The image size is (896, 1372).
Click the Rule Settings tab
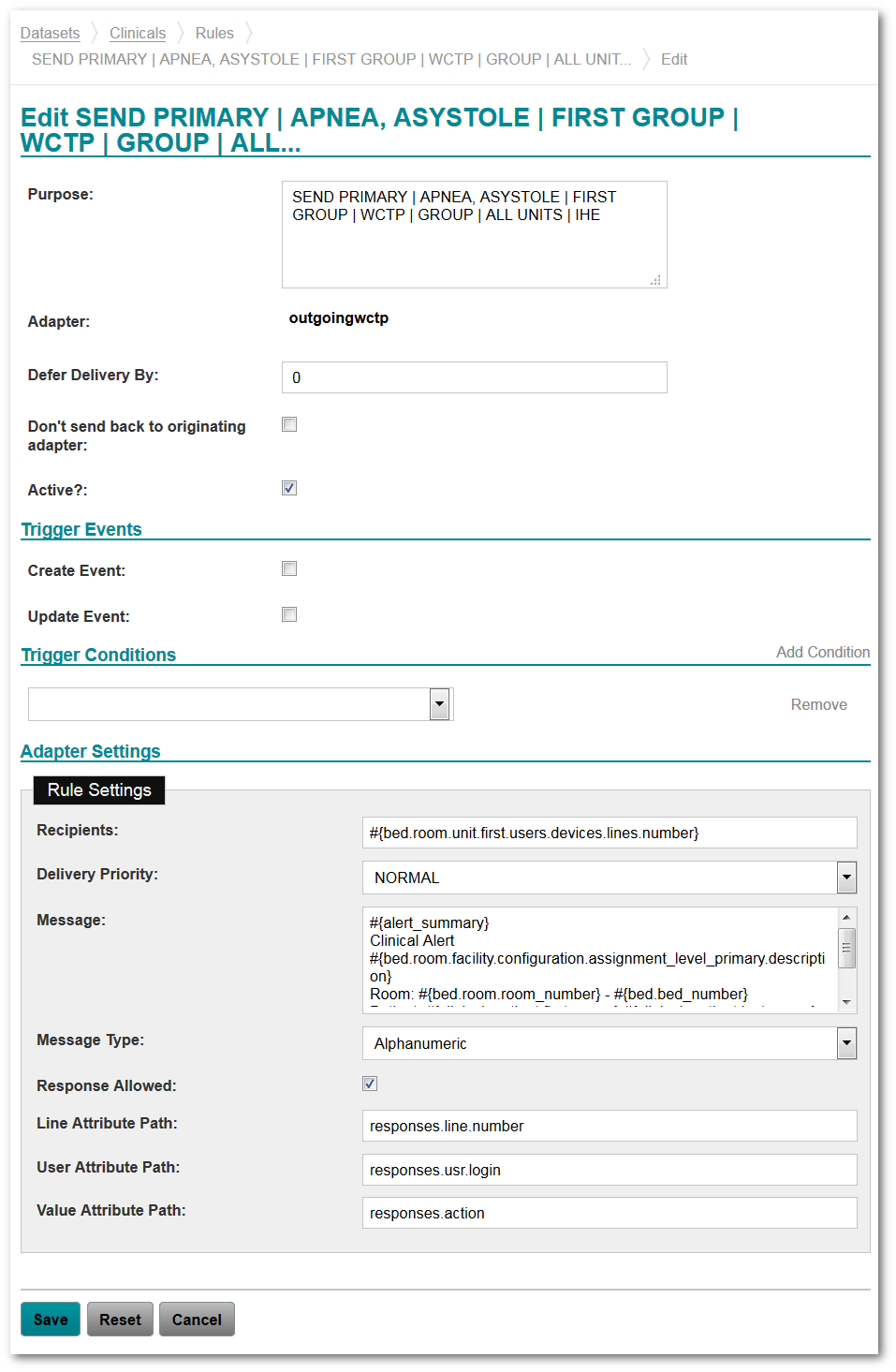click(99, 789)
